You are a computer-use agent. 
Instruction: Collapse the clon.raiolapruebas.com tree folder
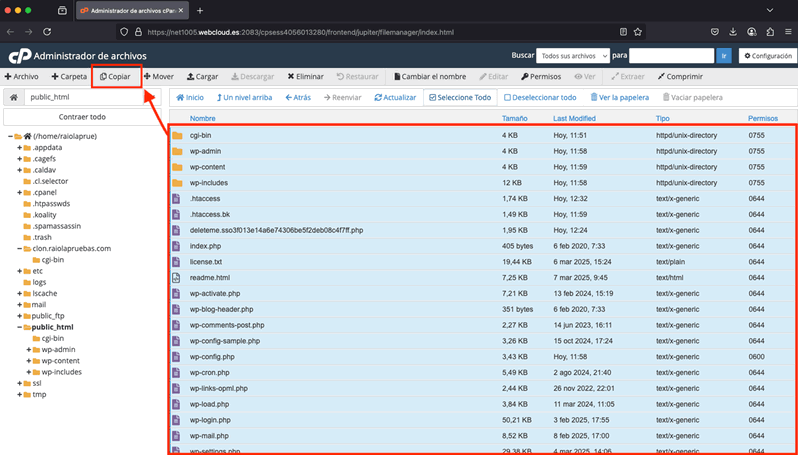point(20,248)
